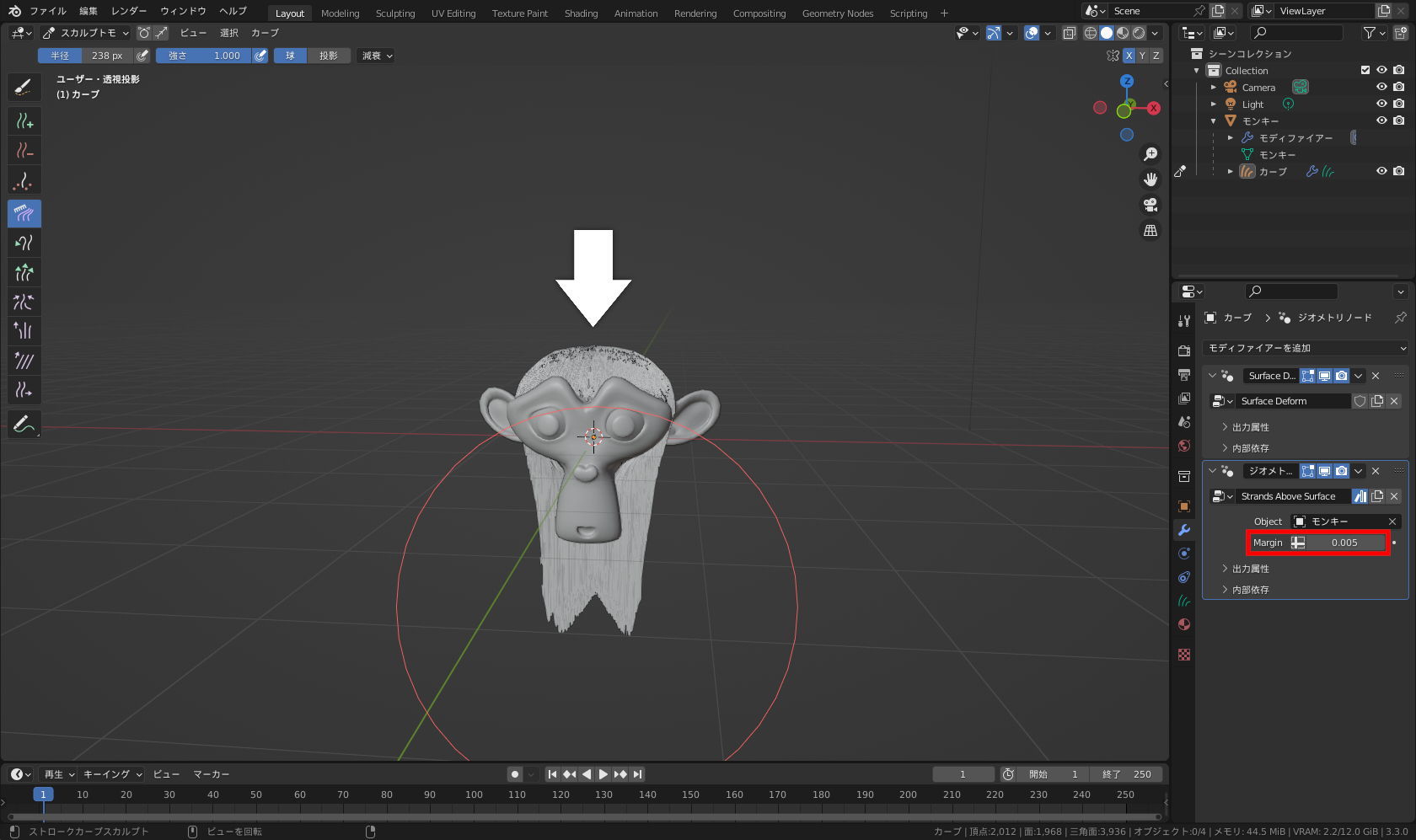Select the Puff sculpt tool
The image size is (1416, 840).
[x=24, y=331]
